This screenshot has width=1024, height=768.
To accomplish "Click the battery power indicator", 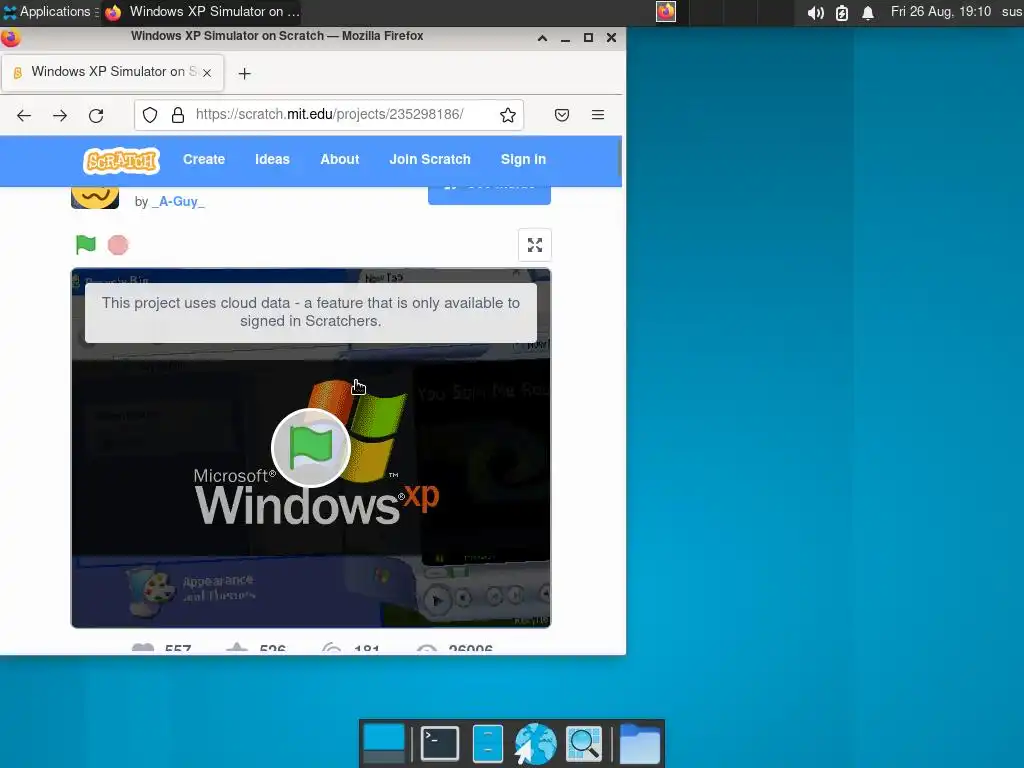I will pyautogui.click(x=842, y=12).
